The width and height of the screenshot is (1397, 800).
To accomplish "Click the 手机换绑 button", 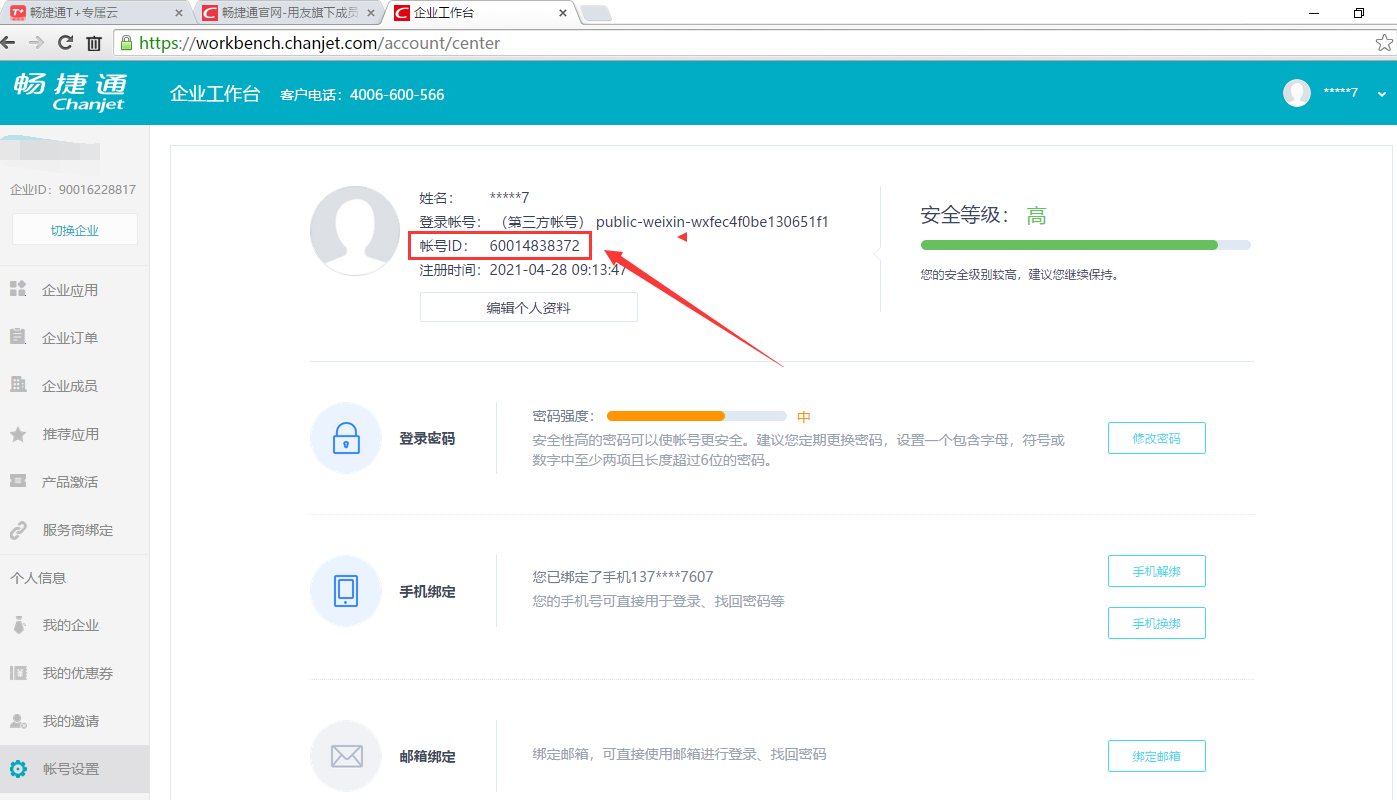I will tap(1156, 623).
